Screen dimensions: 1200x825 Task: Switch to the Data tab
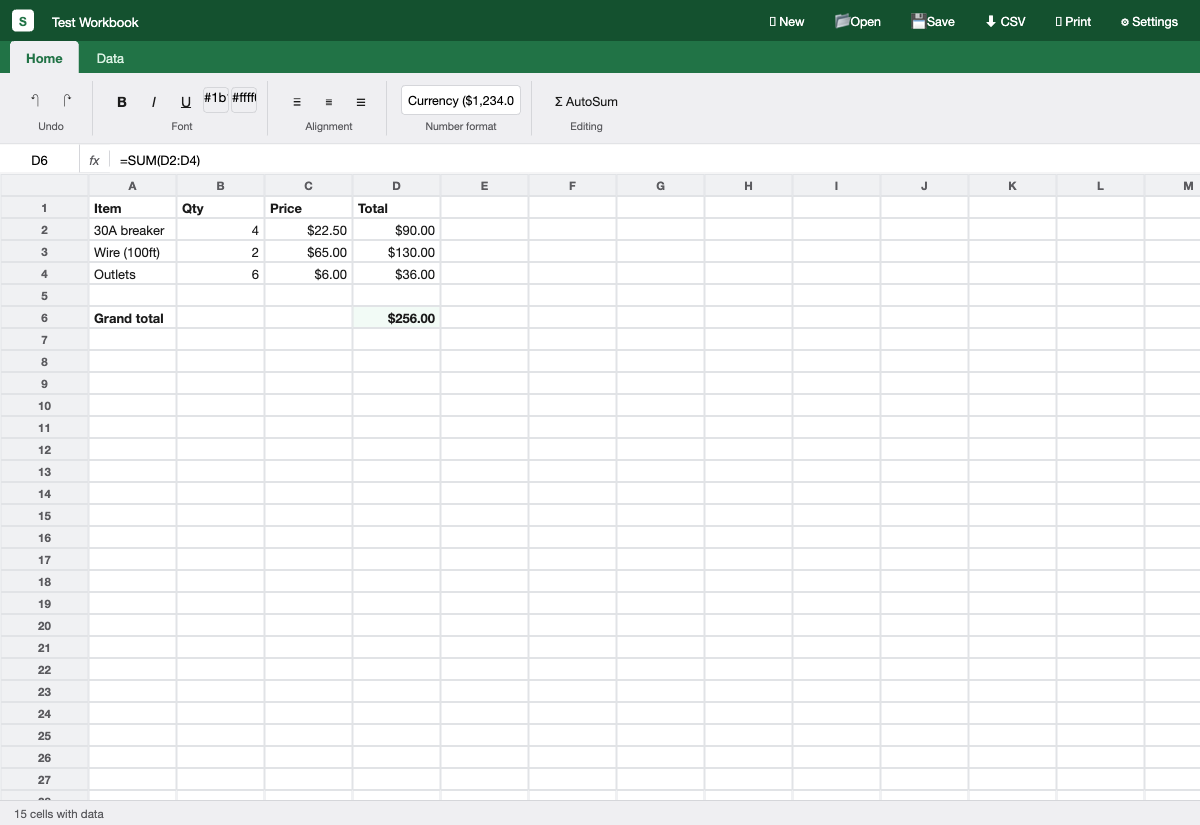coord(110,58)
